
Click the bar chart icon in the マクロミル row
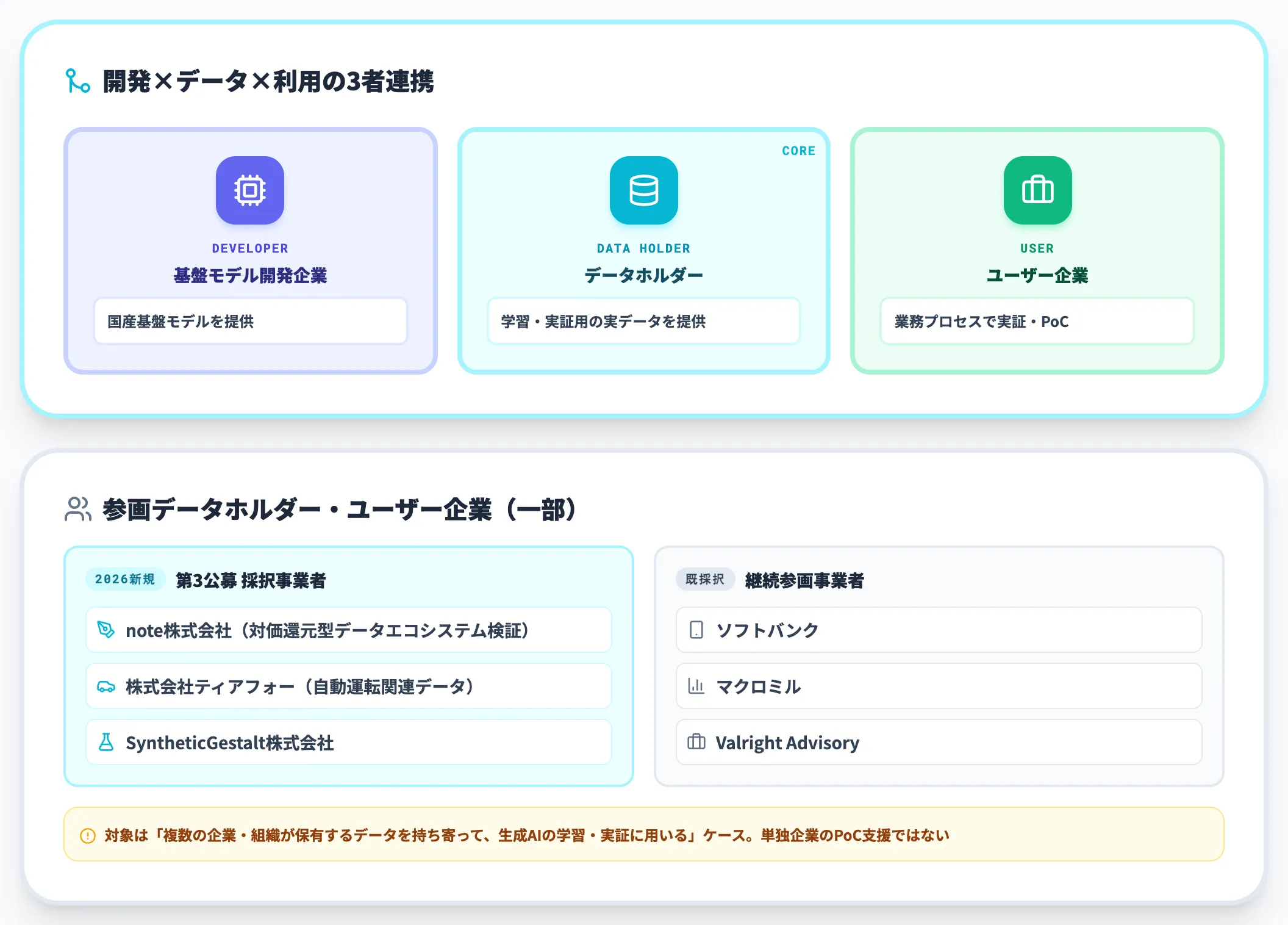pyautogui.click(x=696, y=686)
